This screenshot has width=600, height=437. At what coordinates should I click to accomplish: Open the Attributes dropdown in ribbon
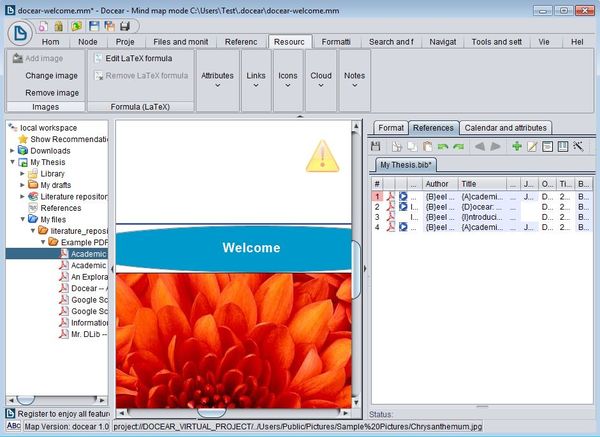pyautogui.click(x=217, y=80)
